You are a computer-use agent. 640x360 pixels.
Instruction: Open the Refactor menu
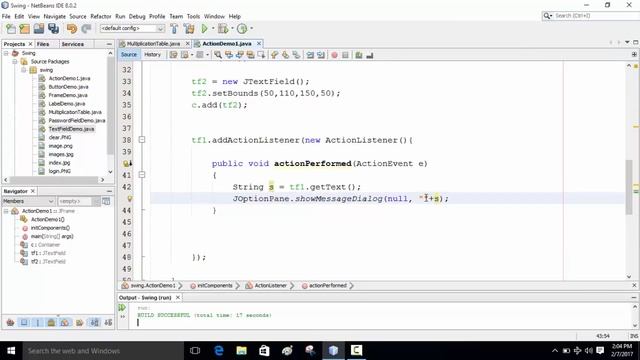pos(101,16)
